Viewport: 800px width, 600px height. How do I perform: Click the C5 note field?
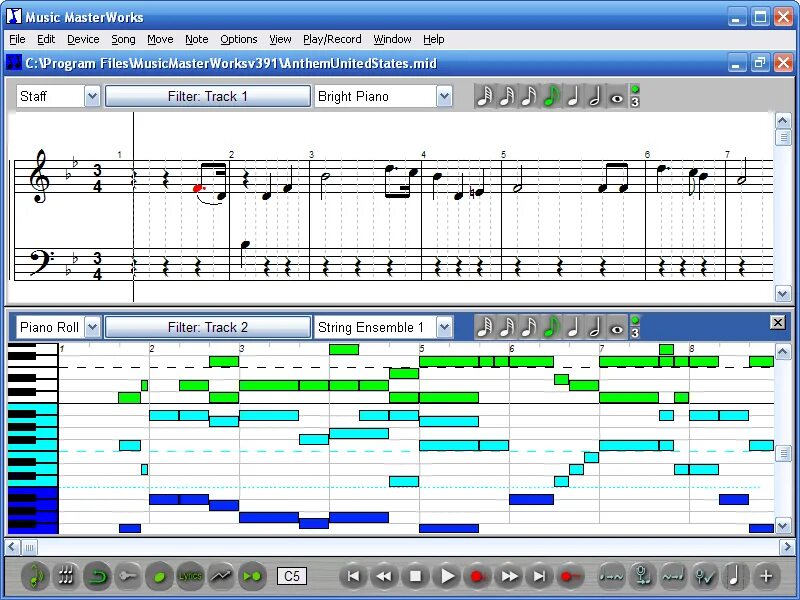292,576
